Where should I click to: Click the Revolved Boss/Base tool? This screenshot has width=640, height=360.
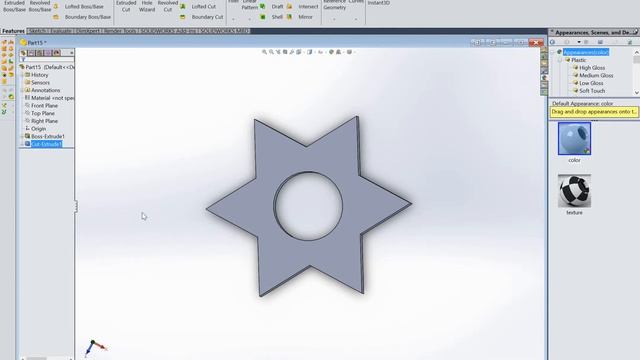coord(40,6)
